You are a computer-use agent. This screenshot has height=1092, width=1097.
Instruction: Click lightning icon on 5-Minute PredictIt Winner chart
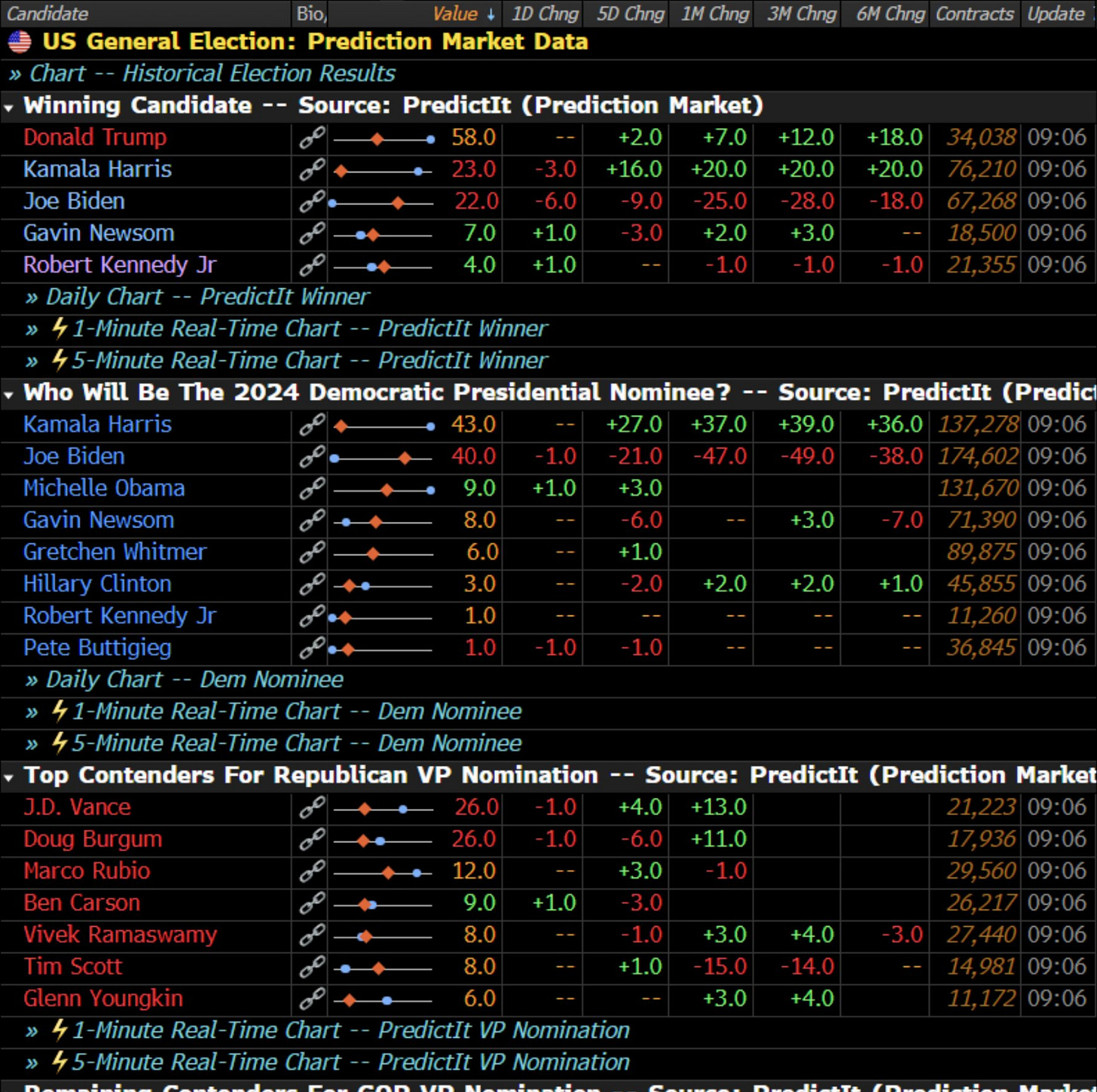60,360
